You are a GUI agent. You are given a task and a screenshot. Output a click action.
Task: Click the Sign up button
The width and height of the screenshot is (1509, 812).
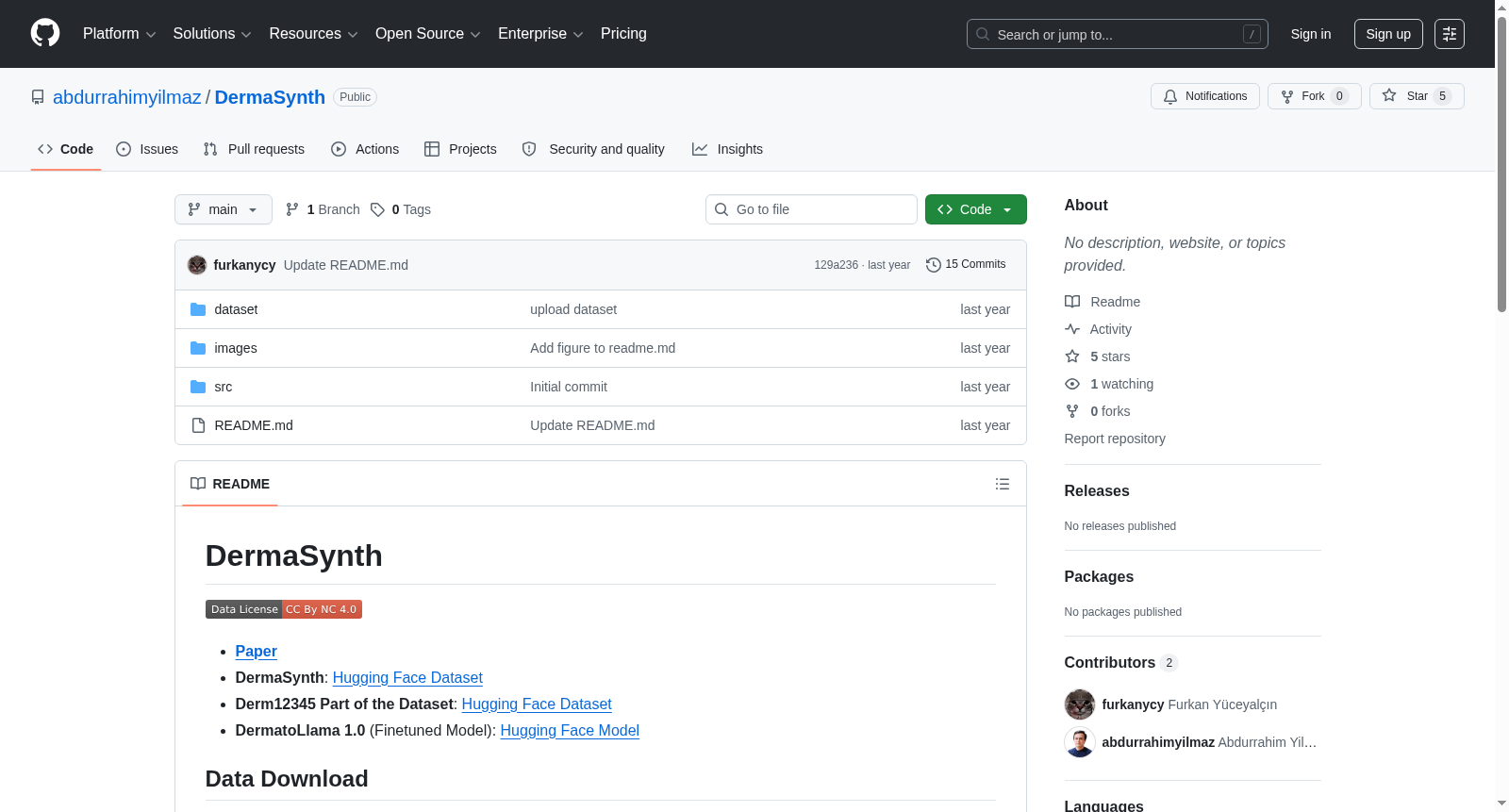tap(1388, 34)
